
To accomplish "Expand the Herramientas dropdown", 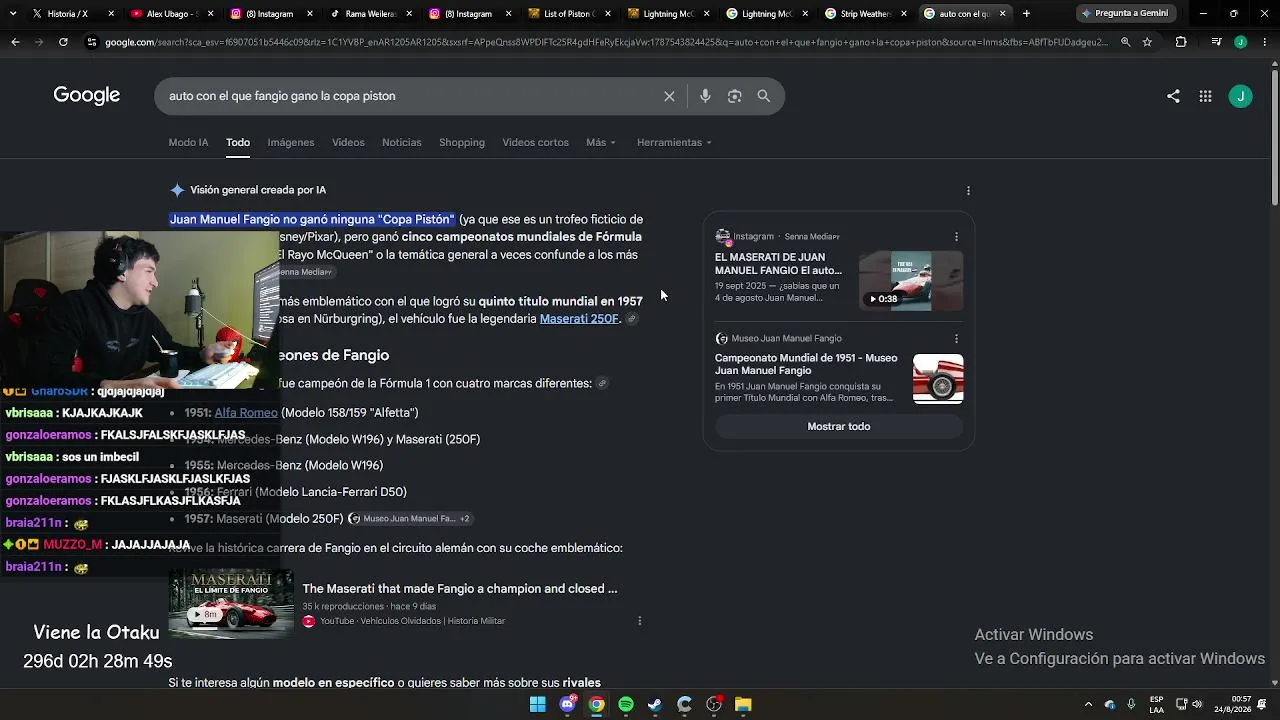I will coord(674,142).
